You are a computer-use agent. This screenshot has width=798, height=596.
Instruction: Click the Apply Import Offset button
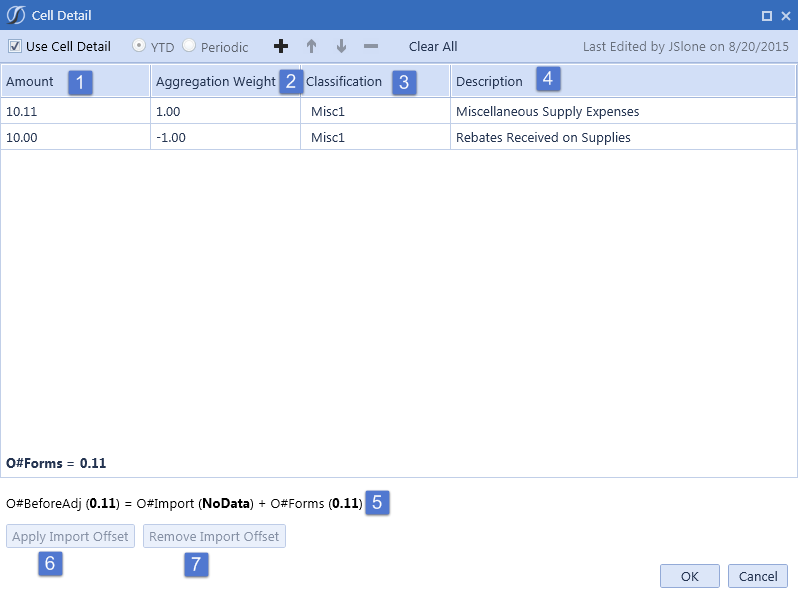pos(70,537)
